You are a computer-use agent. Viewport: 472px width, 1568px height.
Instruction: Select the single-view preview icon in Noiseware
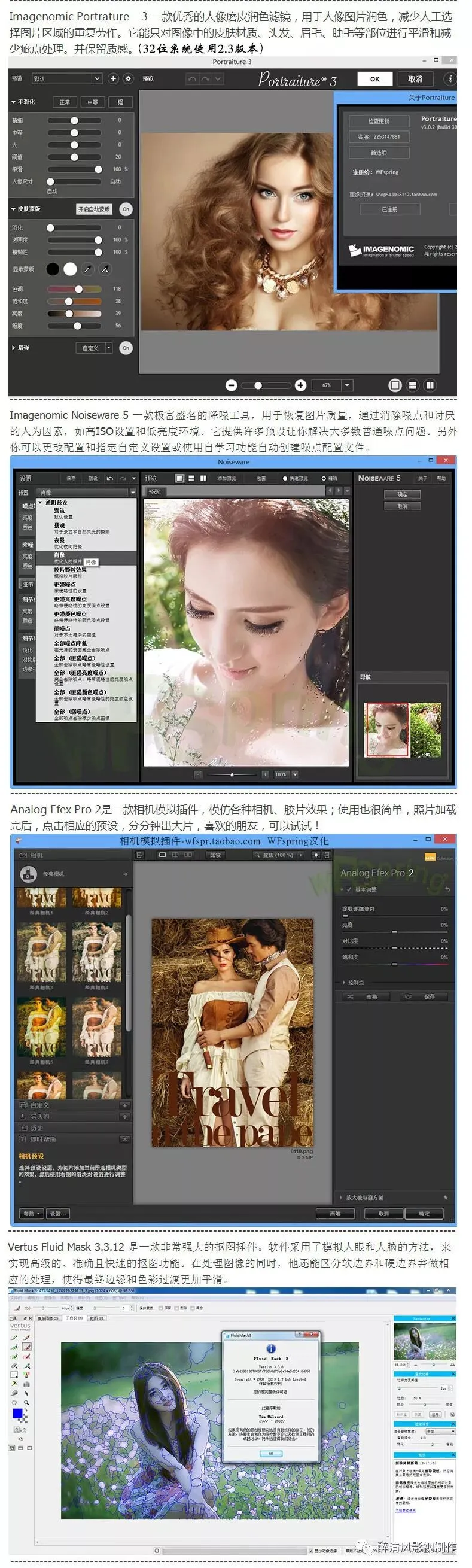(x=179, y=478)
